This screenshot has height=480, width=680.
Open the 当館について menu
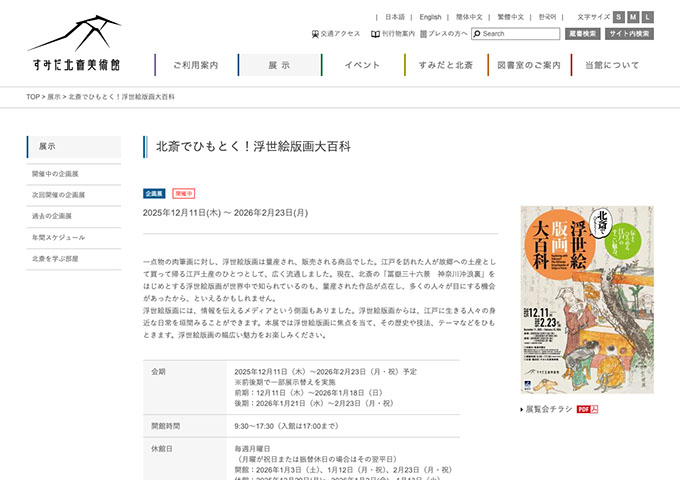[612, 65]
